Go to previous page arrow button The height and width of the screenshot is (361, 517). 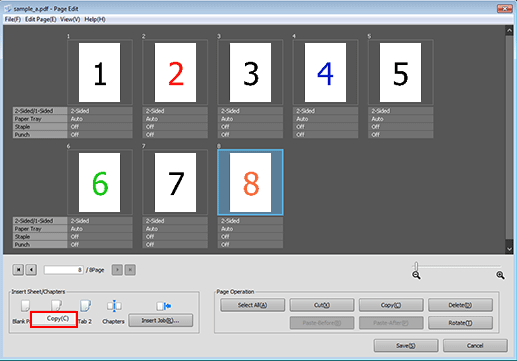click(x=31, y=270)
